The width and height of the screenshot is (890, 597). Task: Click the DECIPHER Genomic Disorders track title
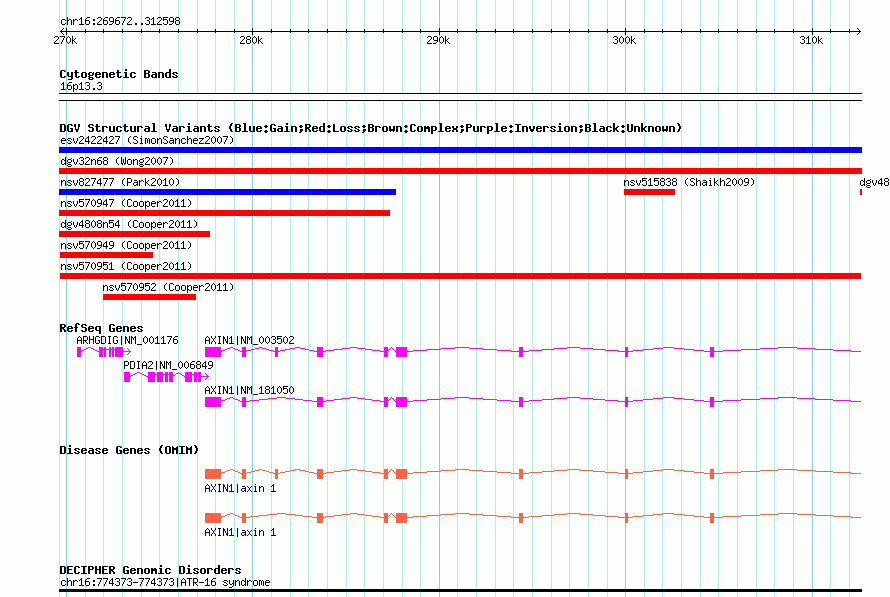coord(150,570)
